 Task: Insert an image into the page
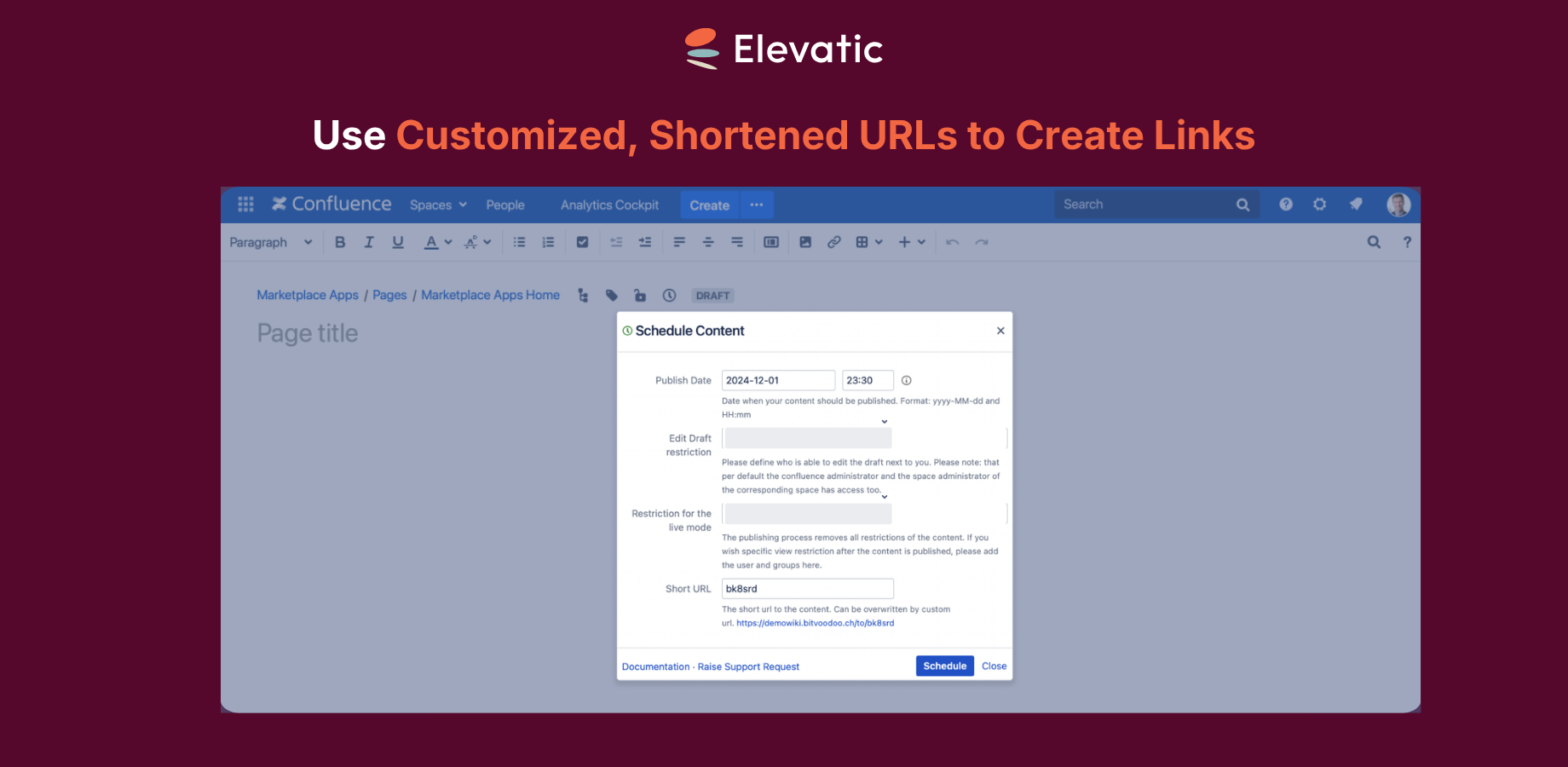point(805,242)
